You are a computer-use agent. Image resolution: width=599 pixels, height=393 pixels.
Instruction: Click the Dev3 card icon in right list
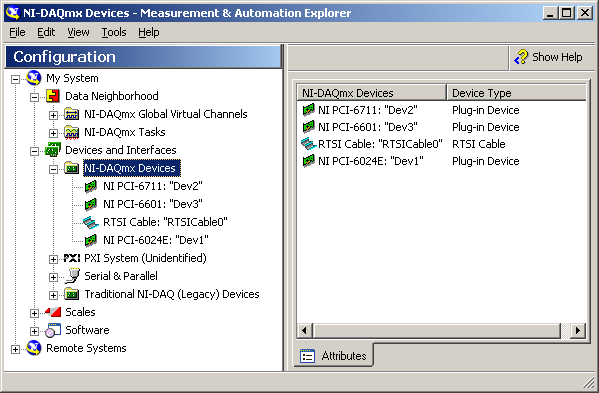pyautogui.click(x=308, y=127)
